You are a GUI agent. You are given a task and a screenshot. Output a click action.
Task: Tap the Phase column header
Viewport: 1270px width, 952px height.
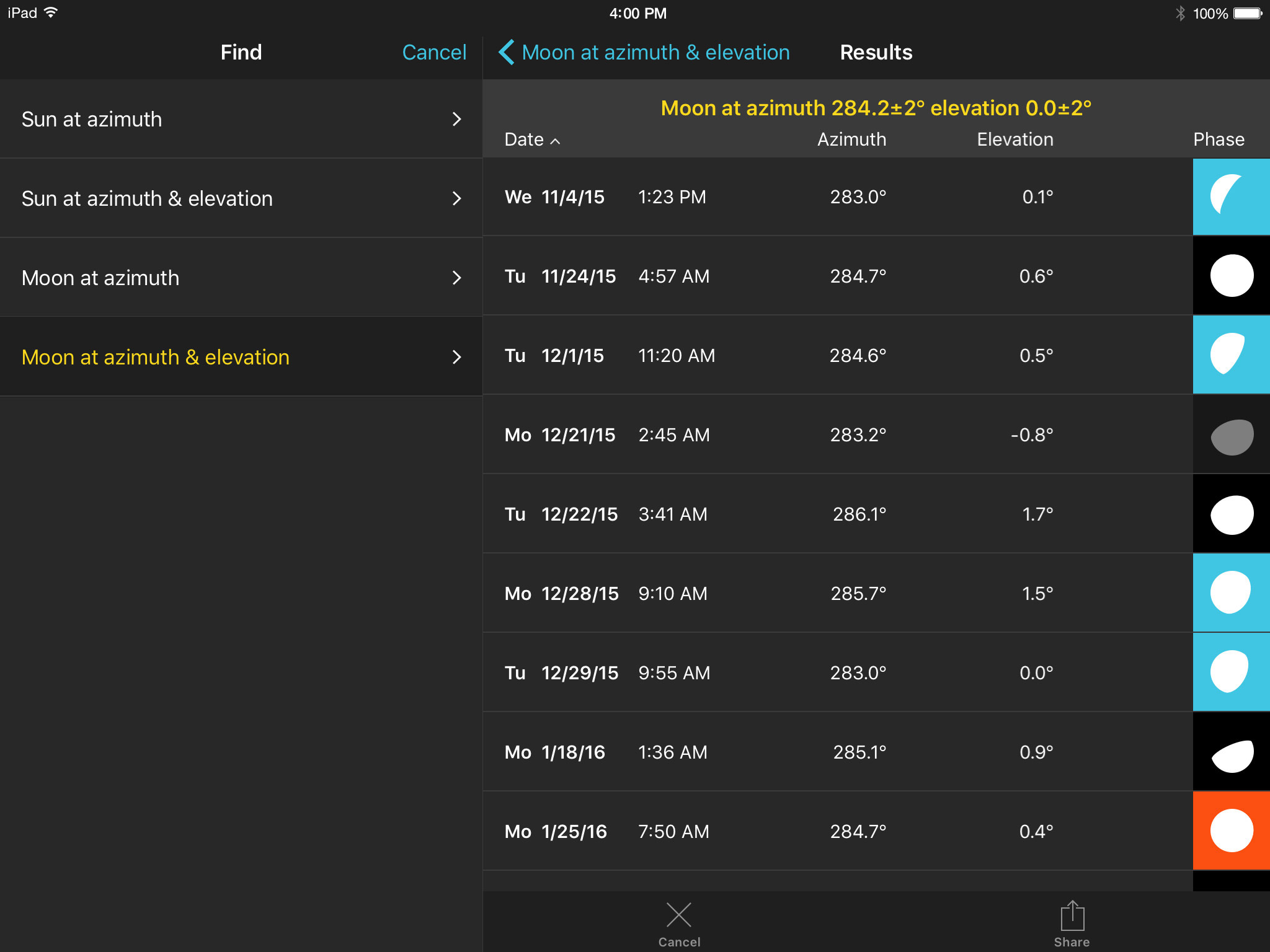coord(1219,139)
